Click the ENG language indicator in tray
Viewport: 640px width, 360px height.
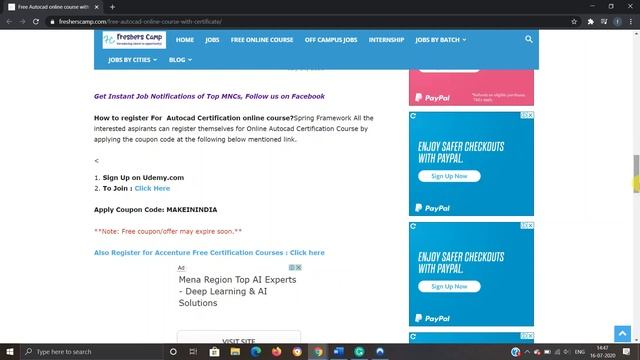[x=580, y=351]
